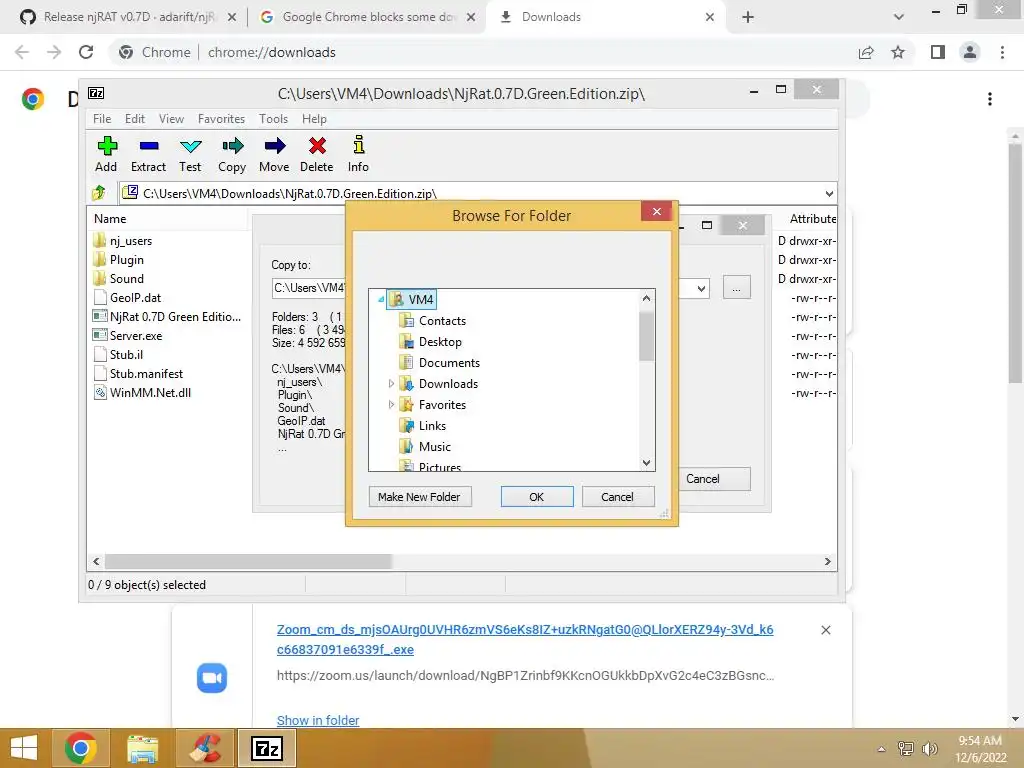The width and height of the screenshot is (1024, 768).
Task: Open downloads page more actions menu
Action: point(990,99)
